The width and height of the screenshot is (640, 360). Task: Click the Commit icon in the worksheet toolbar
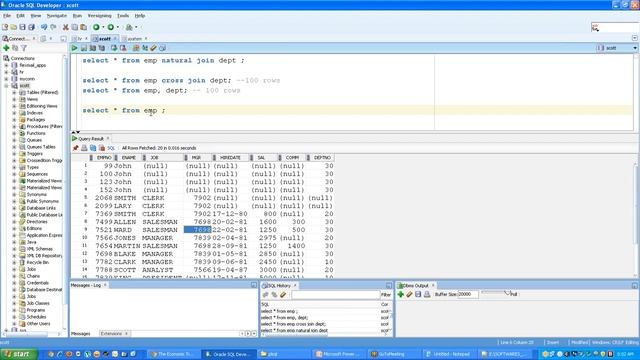pos(114,48)
